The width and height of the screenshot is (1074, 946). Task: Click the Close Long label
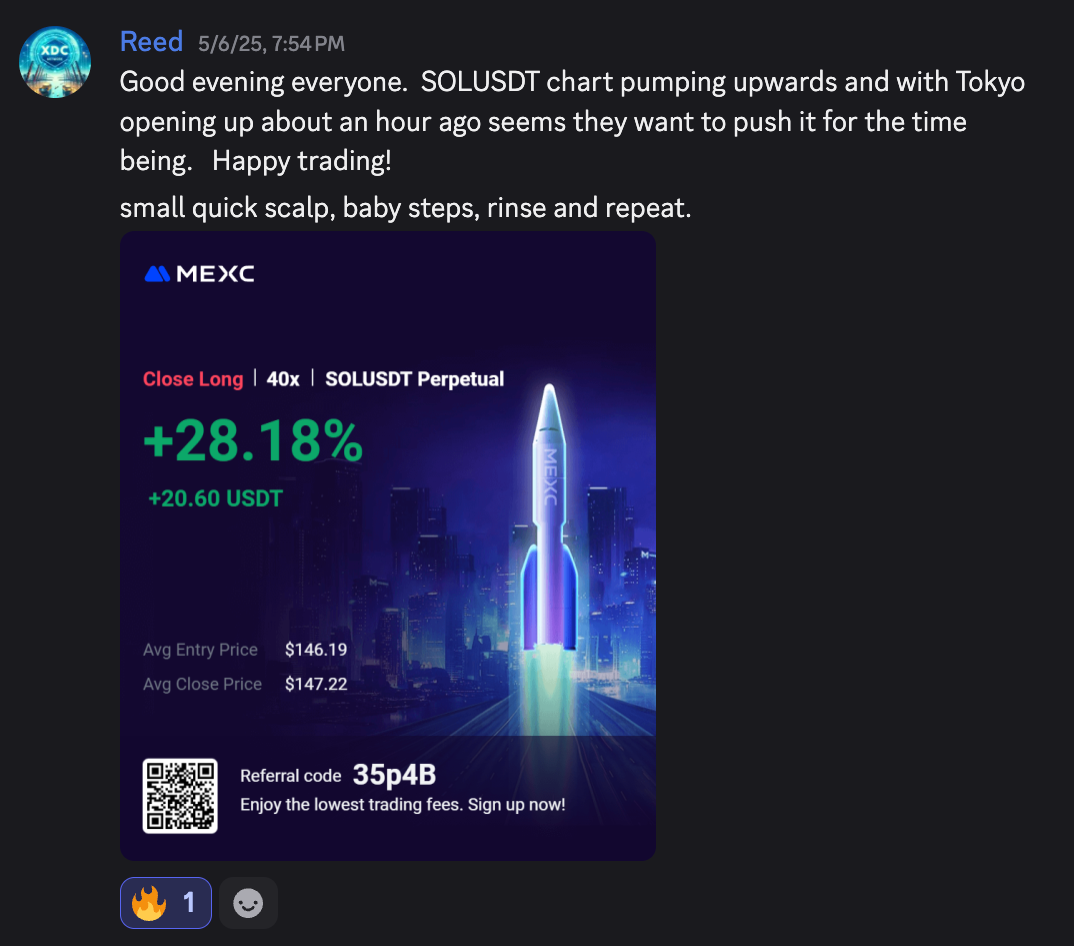[x=193, y=379]
